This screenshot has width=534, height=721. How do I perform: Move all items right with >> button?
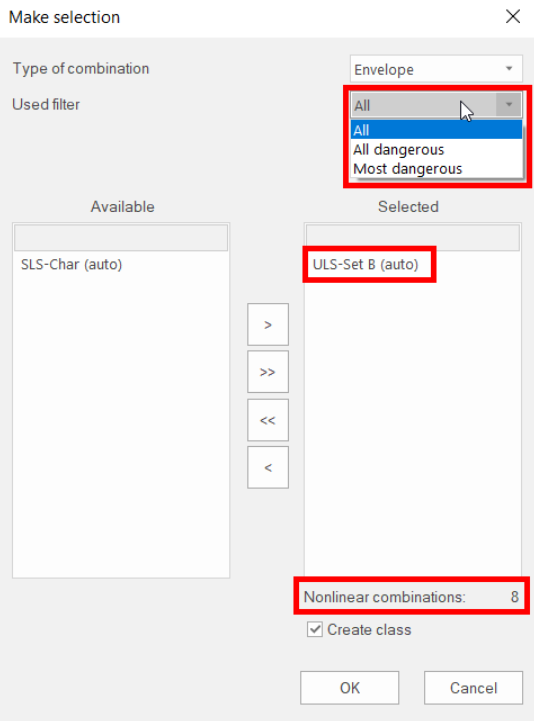[x=268, y=372]
